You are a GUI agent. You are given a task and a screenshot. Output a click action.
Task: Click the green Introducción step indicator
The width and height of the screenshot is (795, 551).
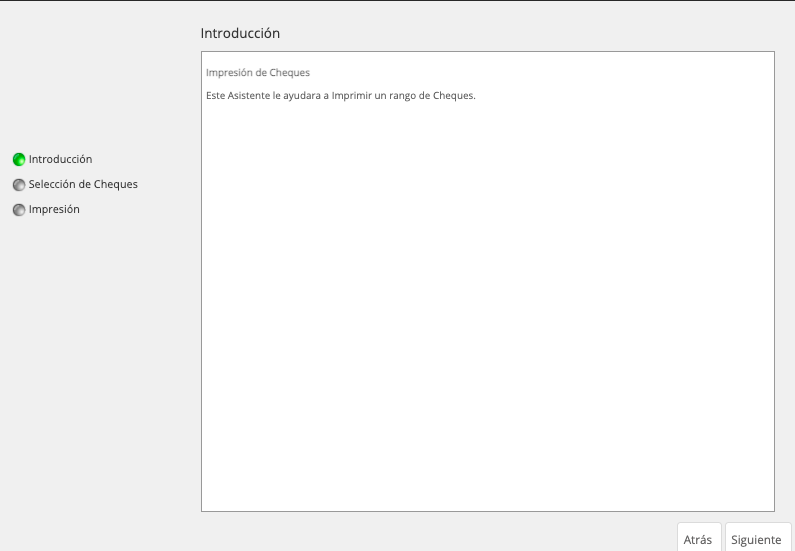tap(19, 160)
